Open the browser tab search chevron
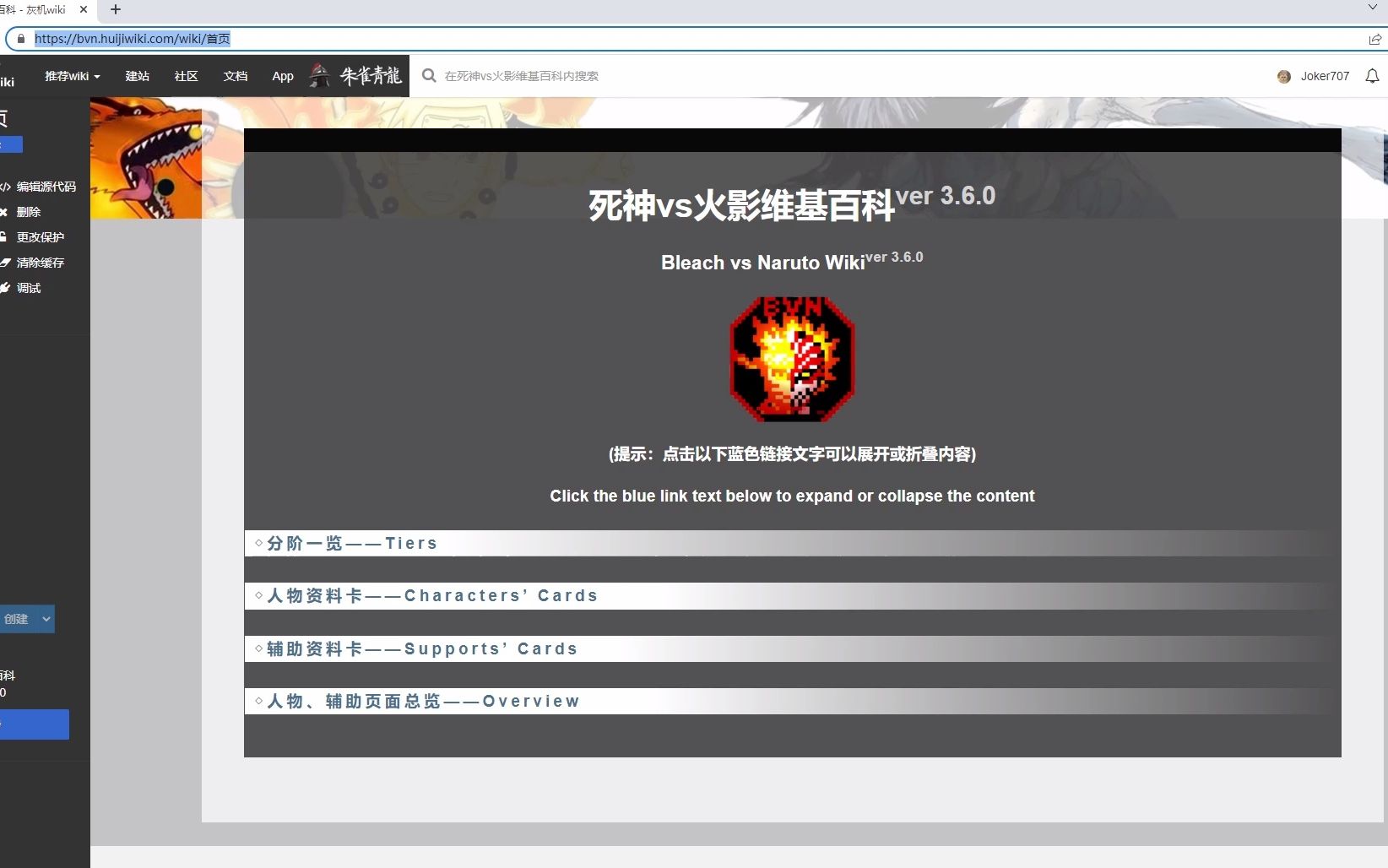The image size is (1388, 868). coord(1372,7)
